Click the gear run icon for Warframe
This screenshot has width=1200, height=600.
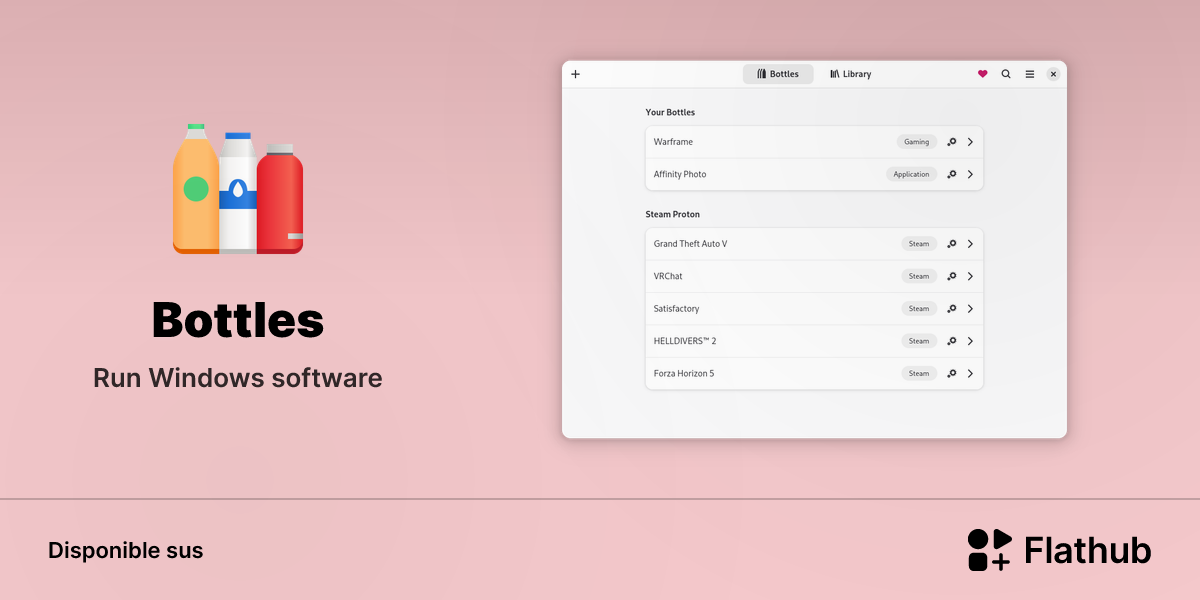[952, 142]
